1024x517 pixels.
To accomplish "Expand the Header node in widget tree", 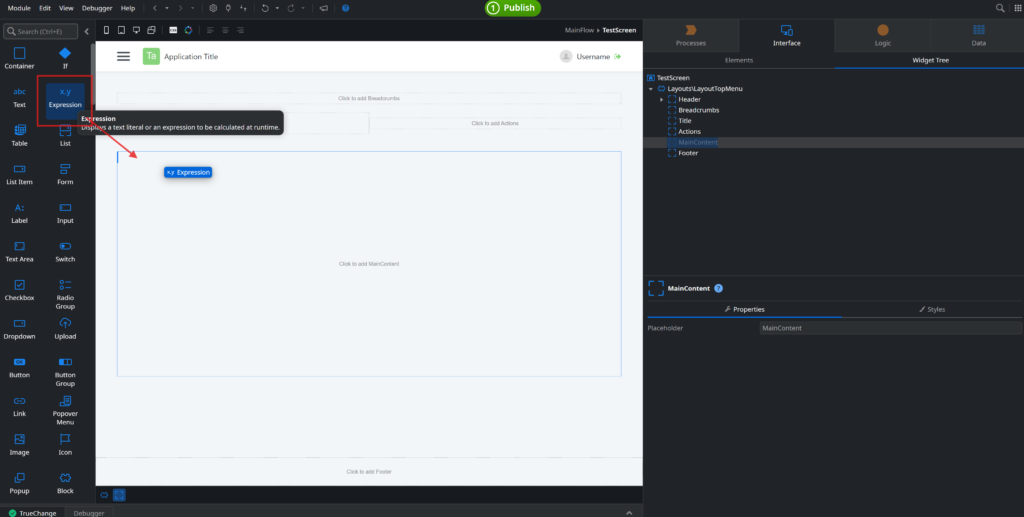I will click(x=661, y=99).
